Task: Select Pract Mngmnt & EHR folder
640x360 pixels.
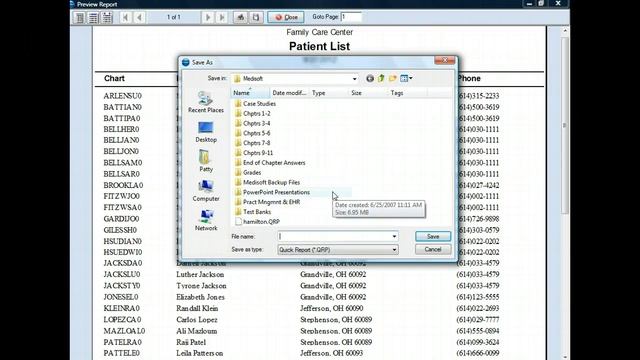Action: pyautogui.click(x=267, y=202)
